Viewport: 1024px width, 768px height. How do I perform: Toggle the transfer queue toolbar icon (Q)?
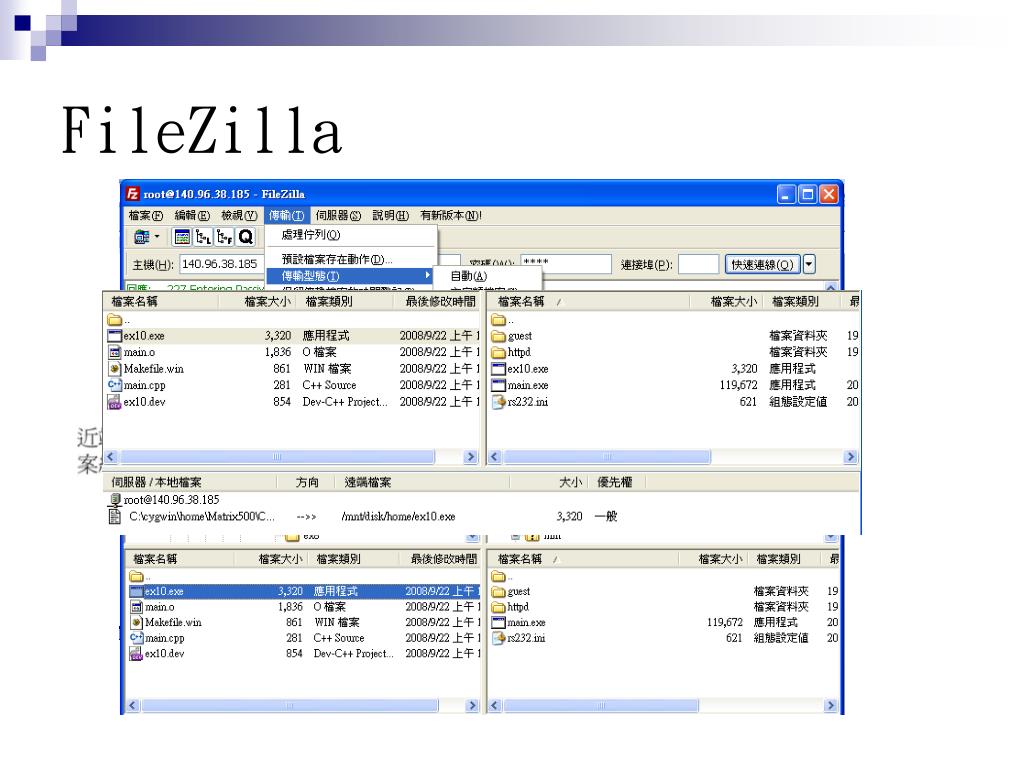pos(246,236)
